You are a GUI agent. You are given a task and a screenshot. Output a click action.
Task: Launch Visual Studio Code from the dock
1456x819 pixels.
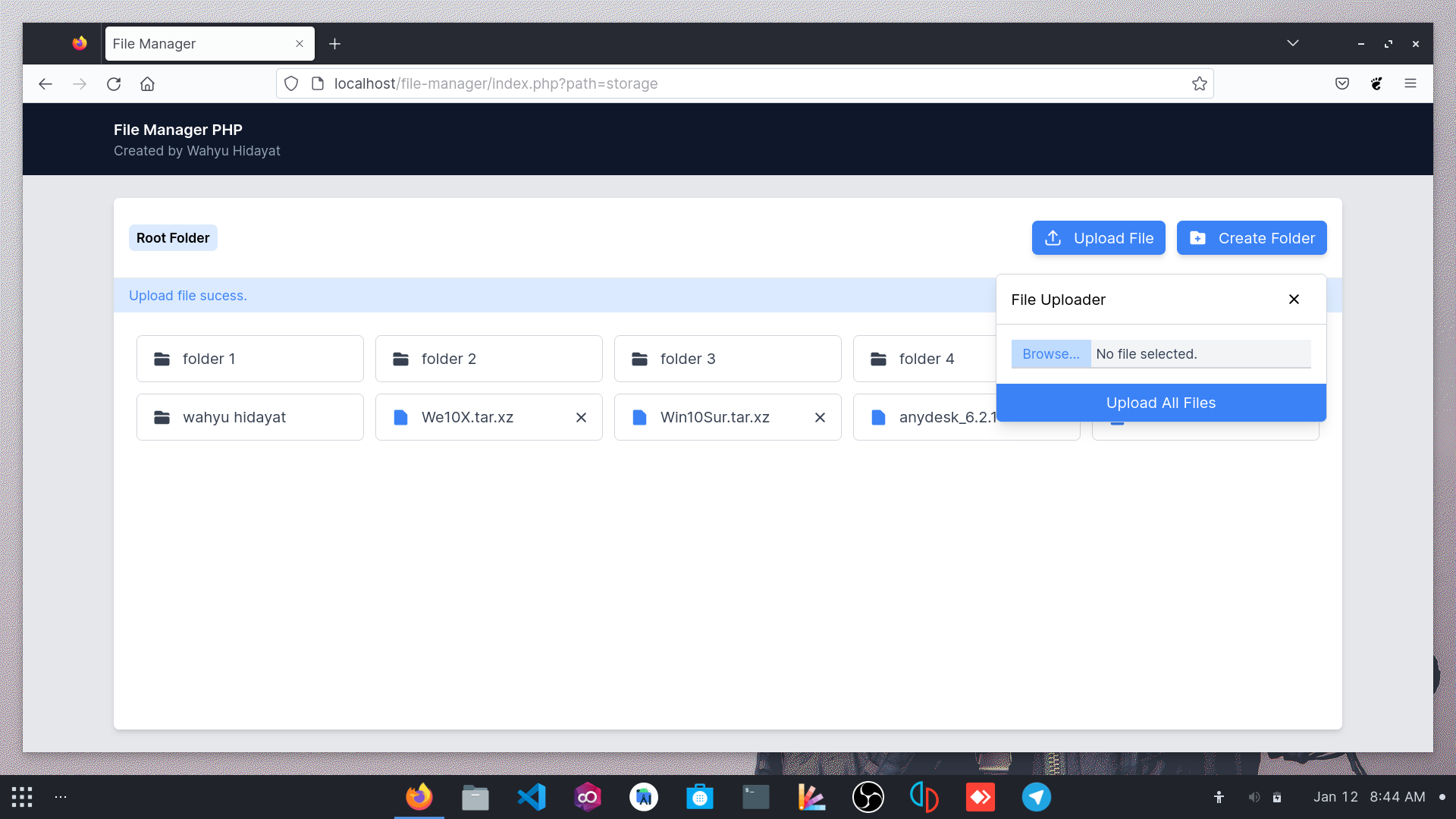pos(531,797)
